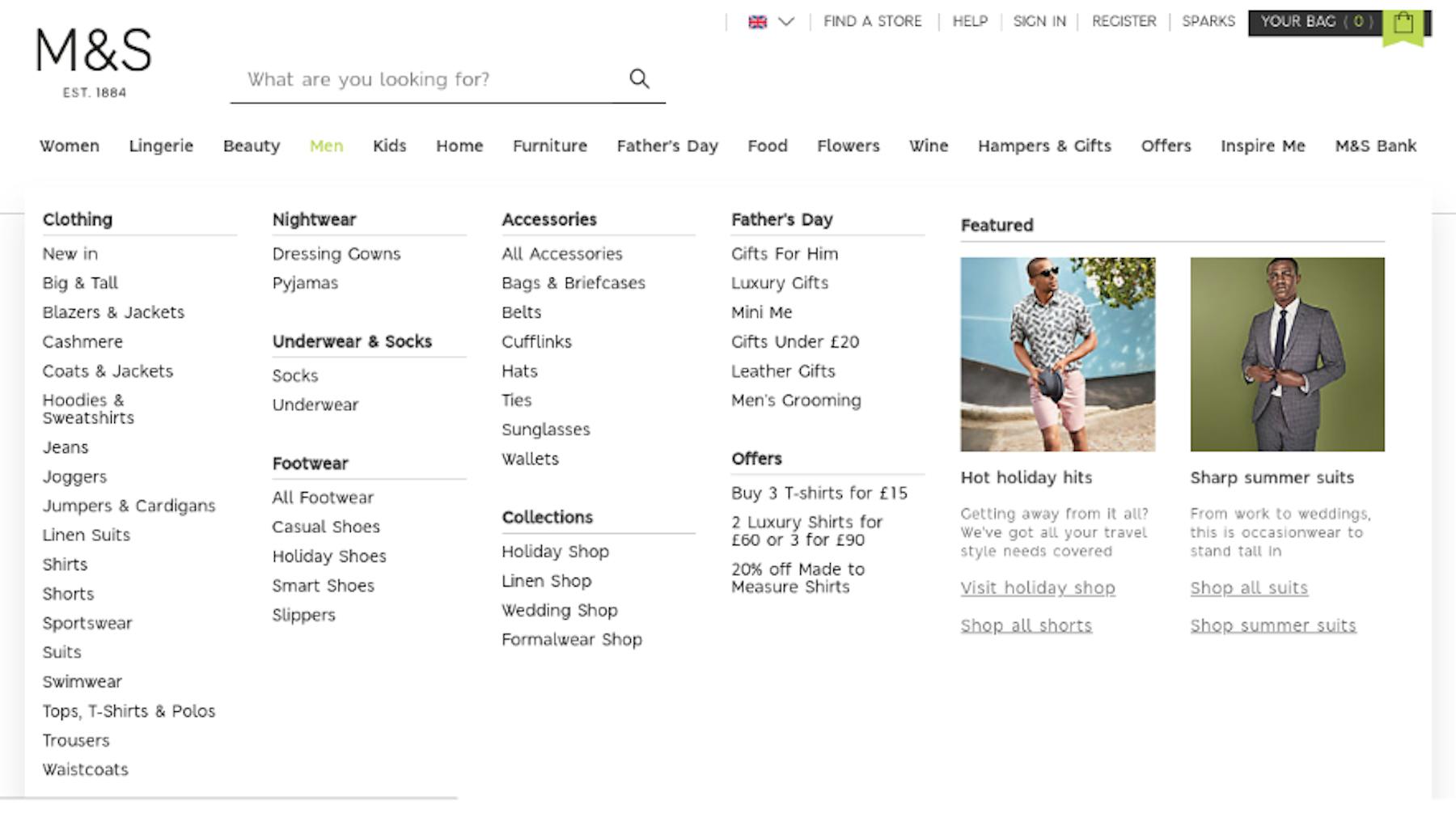Open Coats & Jackets
Screen dimensions: 1456x813
[108, 371]
